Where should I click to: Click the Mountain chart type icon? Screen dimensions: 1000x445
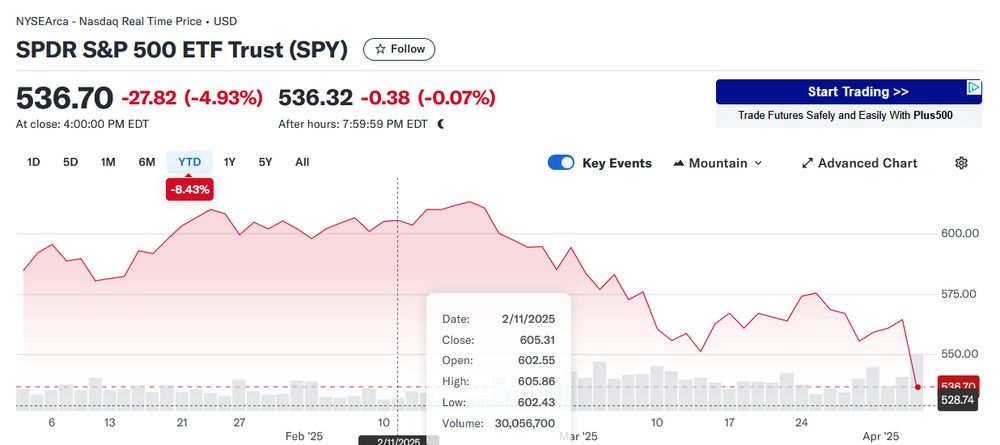(679, 163)
